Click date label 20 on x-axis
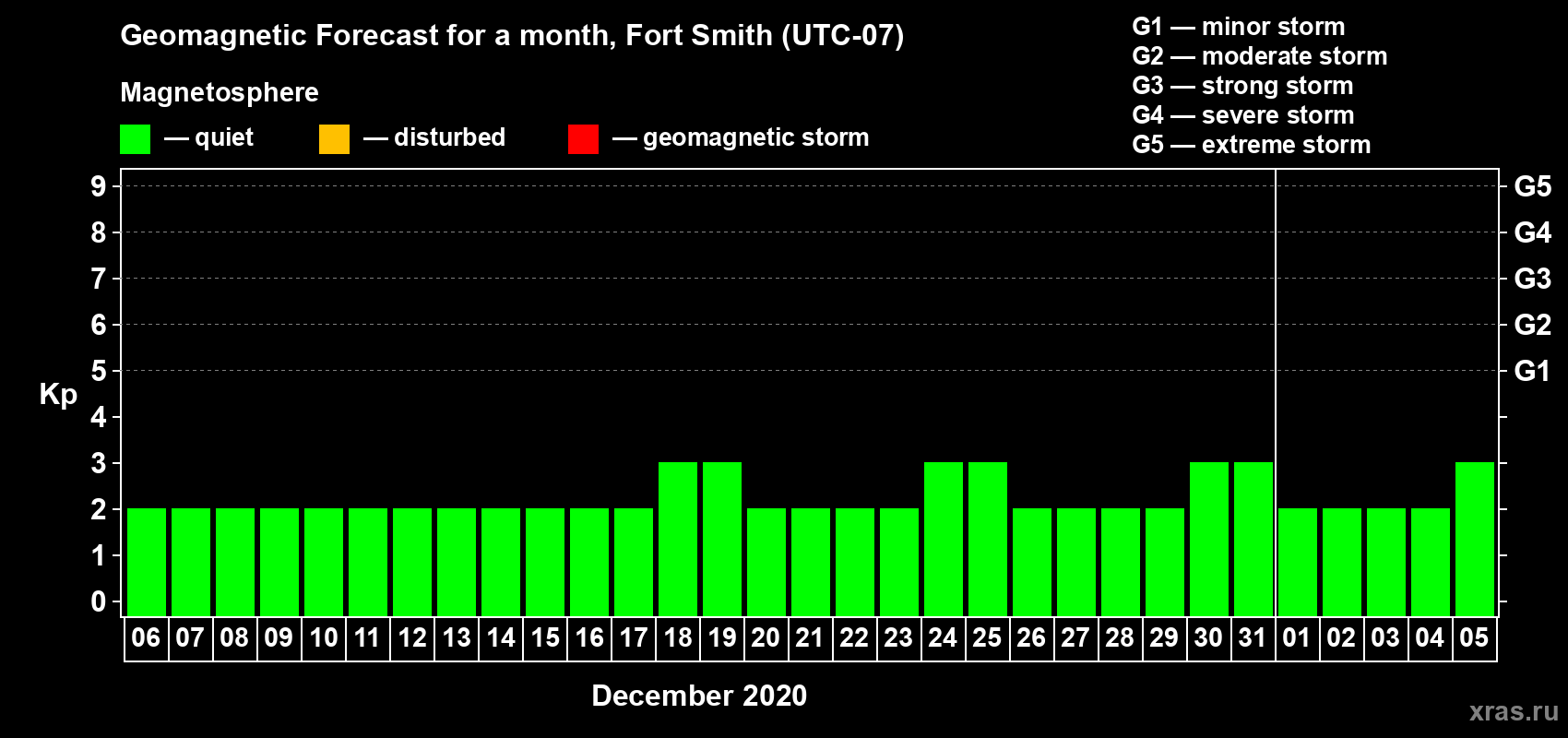The width and height of the screenshot is (1568, 738). point(766,638)
